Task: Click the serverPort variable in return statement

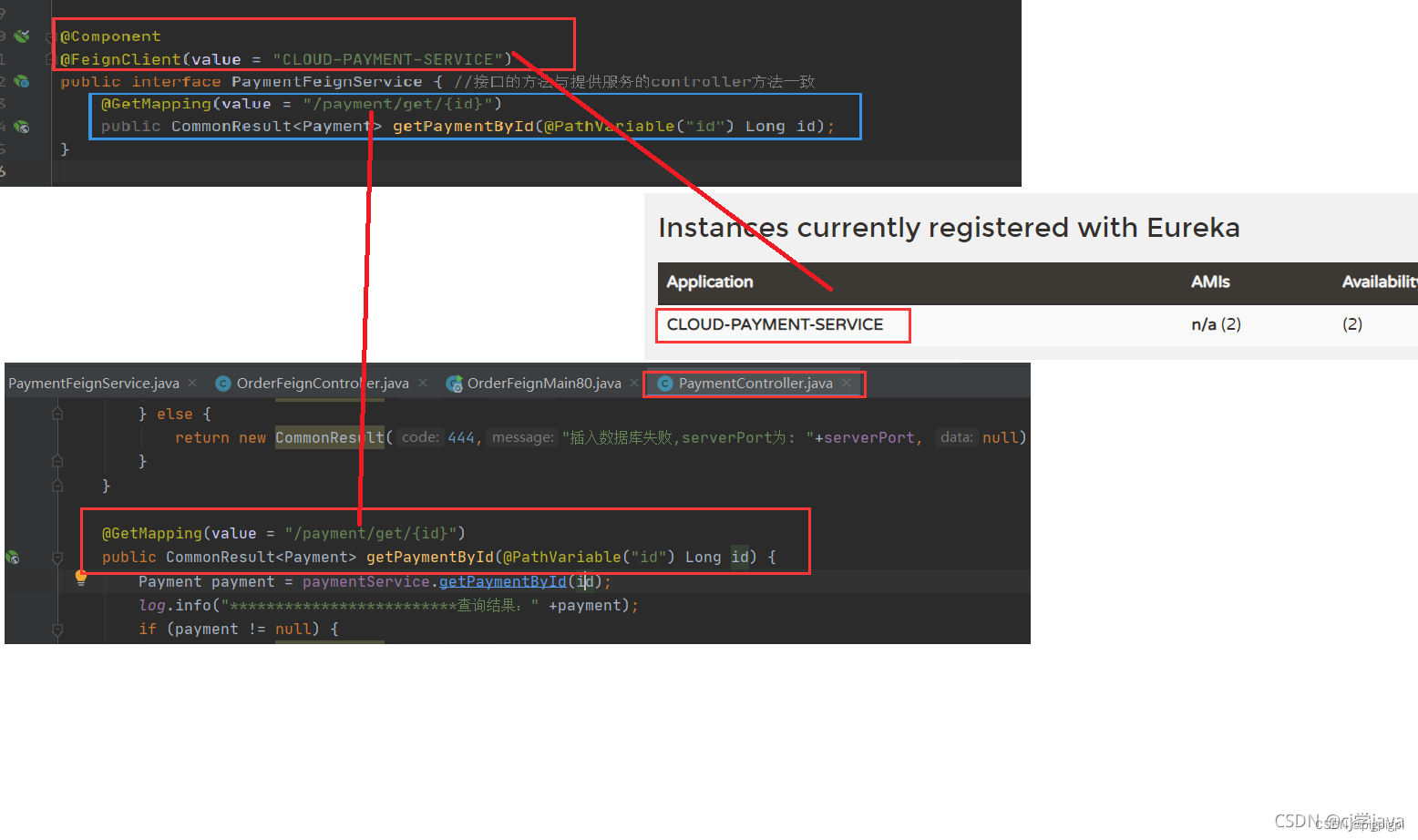Action: 868,438
